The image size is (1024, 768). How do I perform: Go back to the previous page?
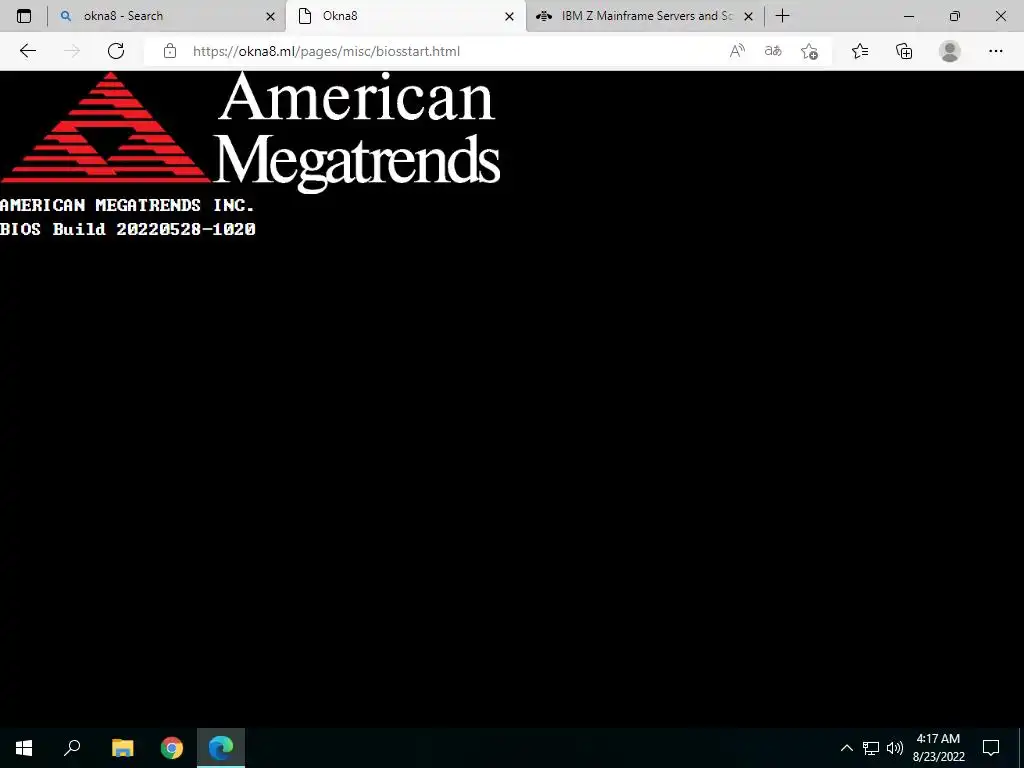27,51
